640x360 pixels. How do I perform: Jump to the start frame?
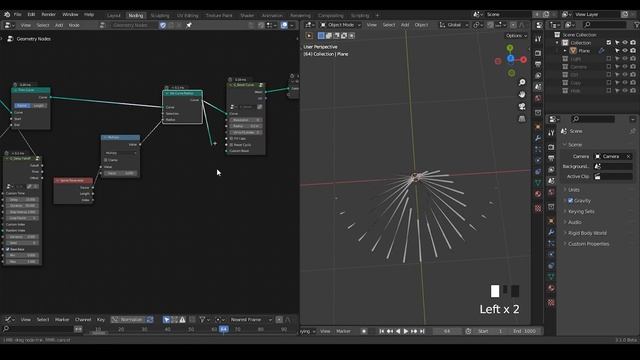point(382,331)
